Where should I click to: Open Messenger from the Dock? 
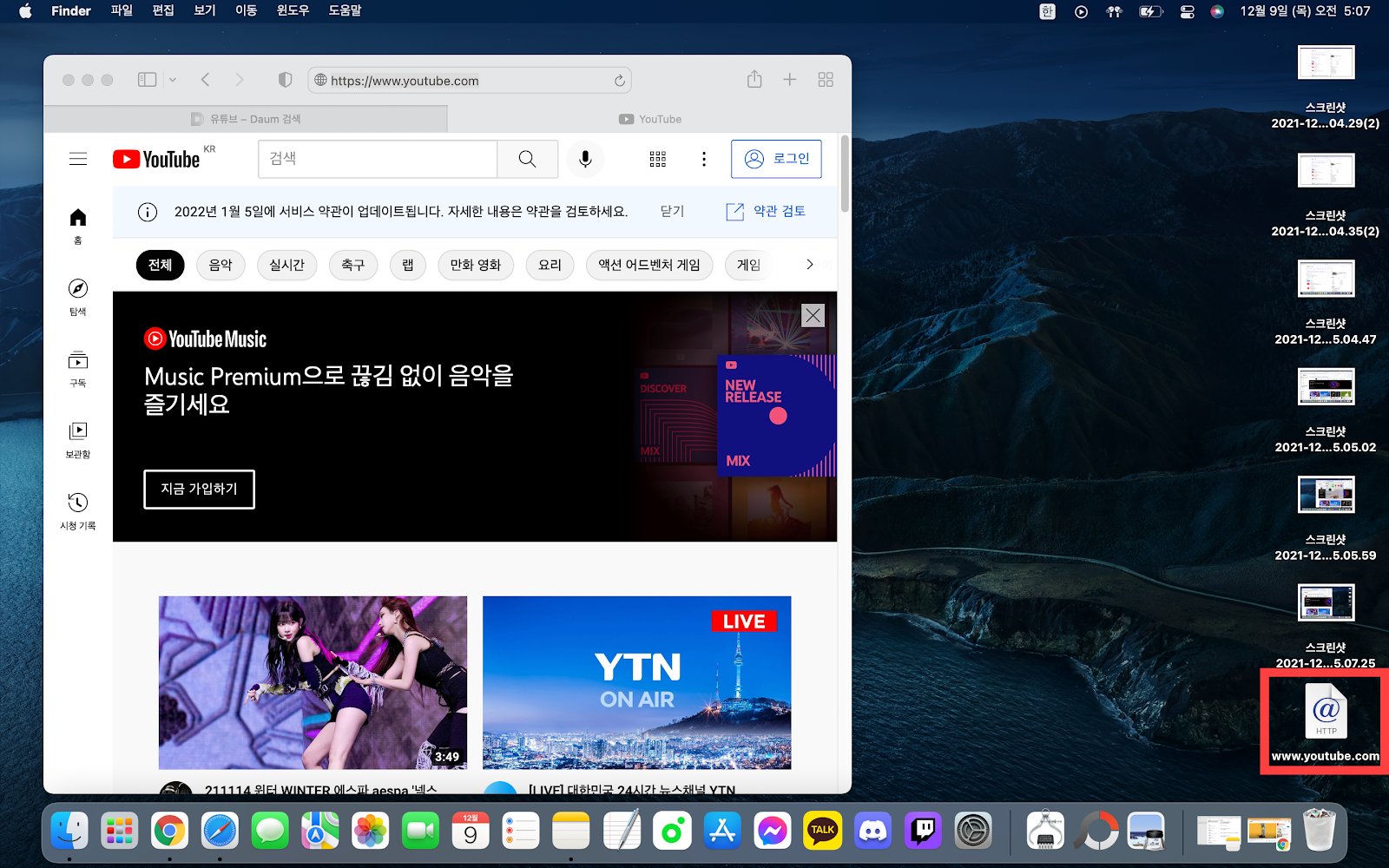[x=772, y=832]
